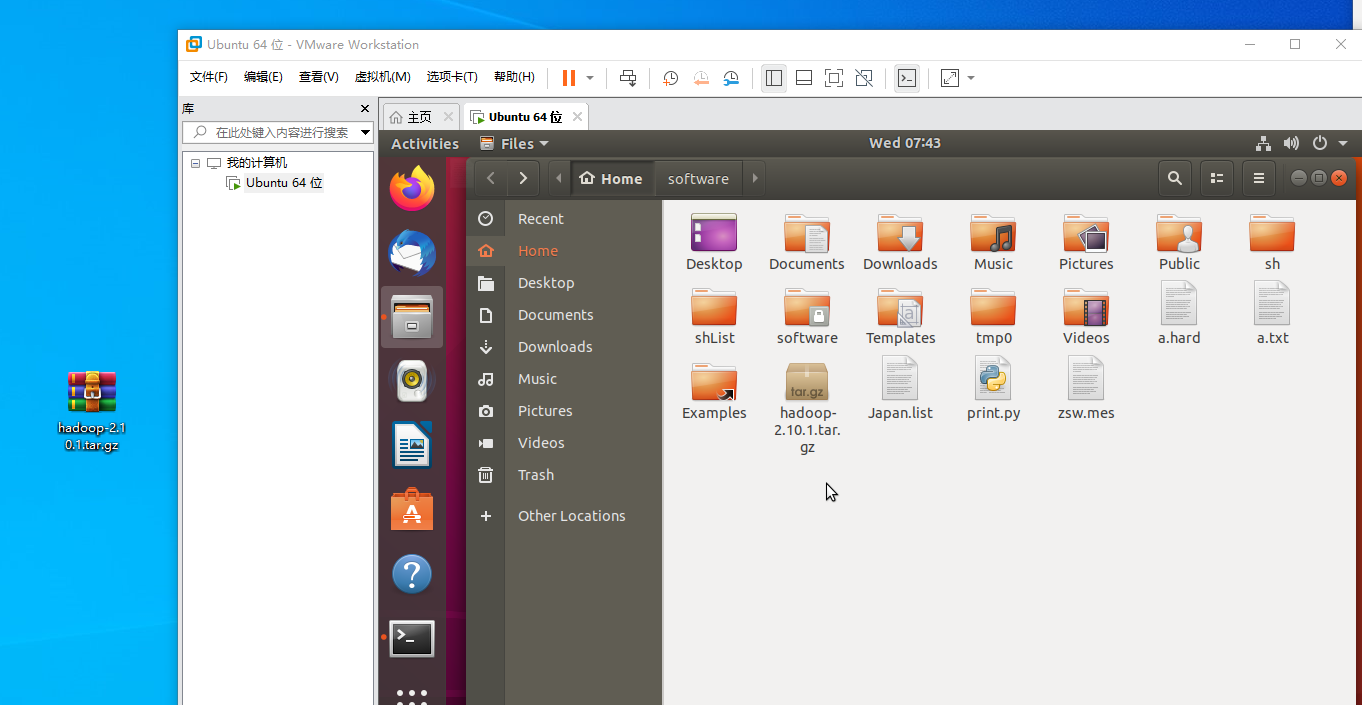1362x705 pixels.
Task: Open the stretch display dropdown arrow
Action: (x=971, y=78)
